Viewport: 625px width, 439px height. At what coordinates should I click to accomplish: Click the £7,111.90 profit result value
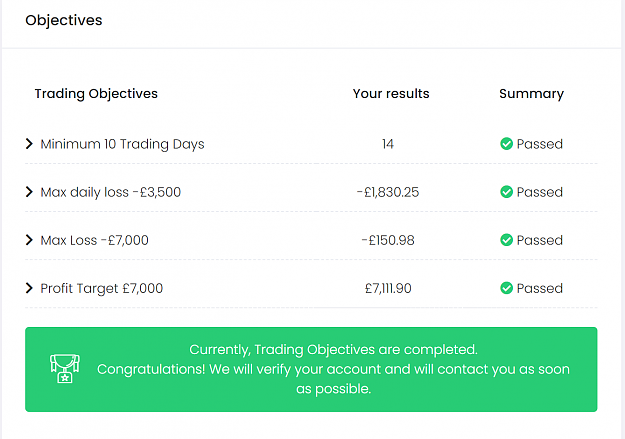(388, 288)
